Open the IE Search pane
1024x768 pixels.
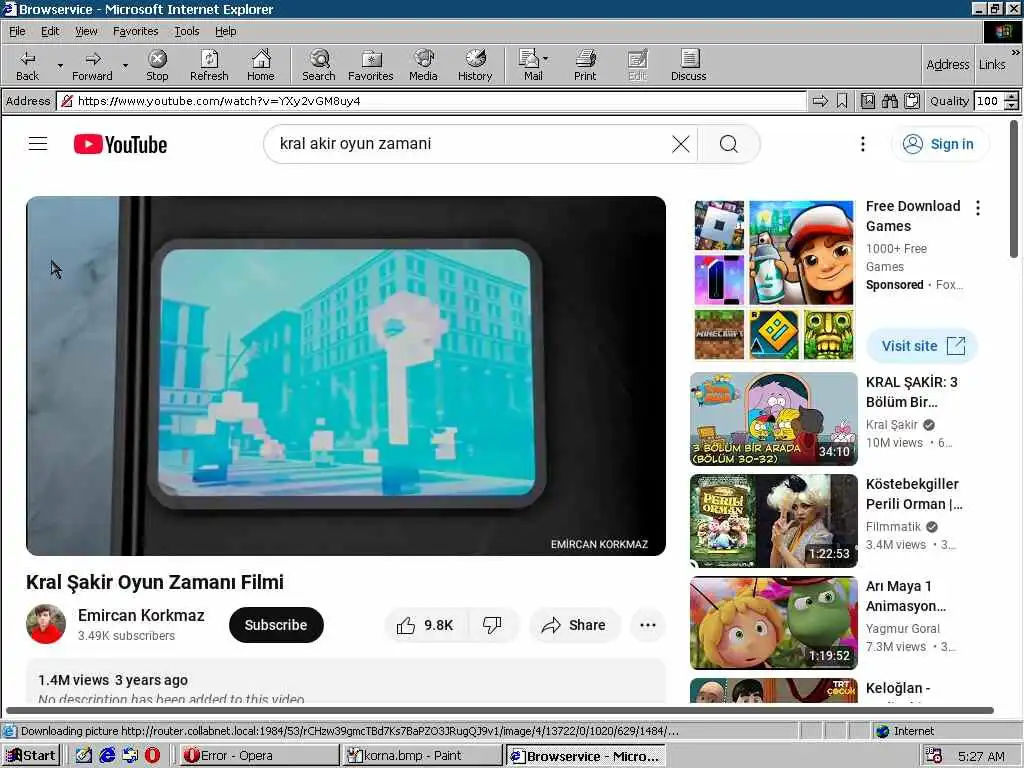pos(319,65)
